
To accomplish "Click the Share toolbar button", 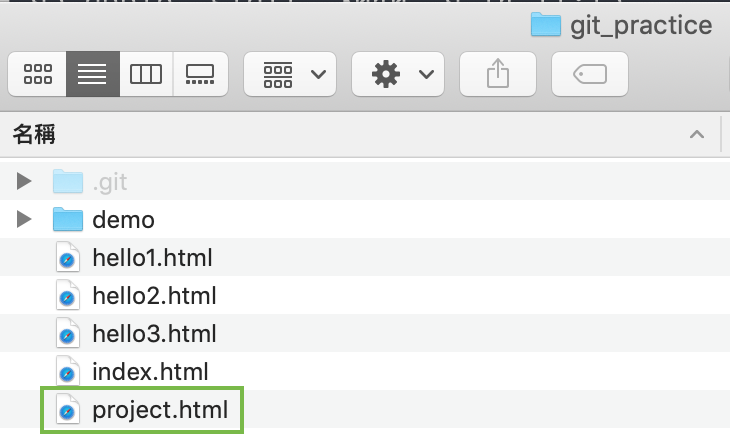I will 498,74.
